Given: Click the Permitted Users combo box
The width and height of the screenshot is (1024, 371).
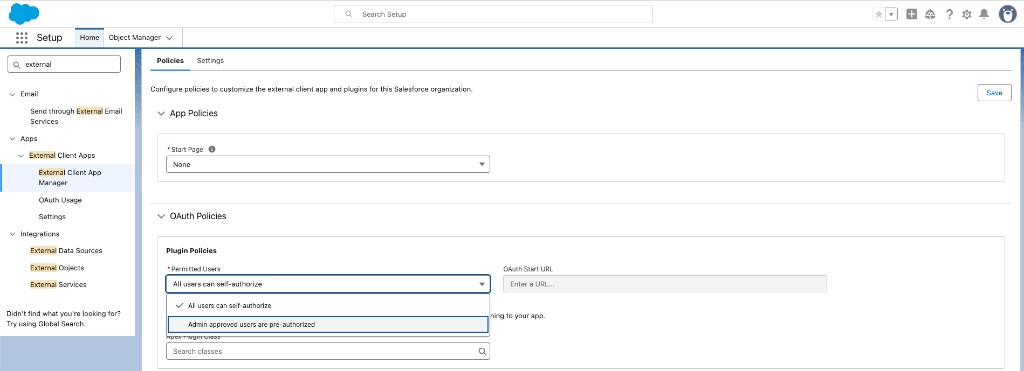Looking at the screenshot, I should 328,284.
